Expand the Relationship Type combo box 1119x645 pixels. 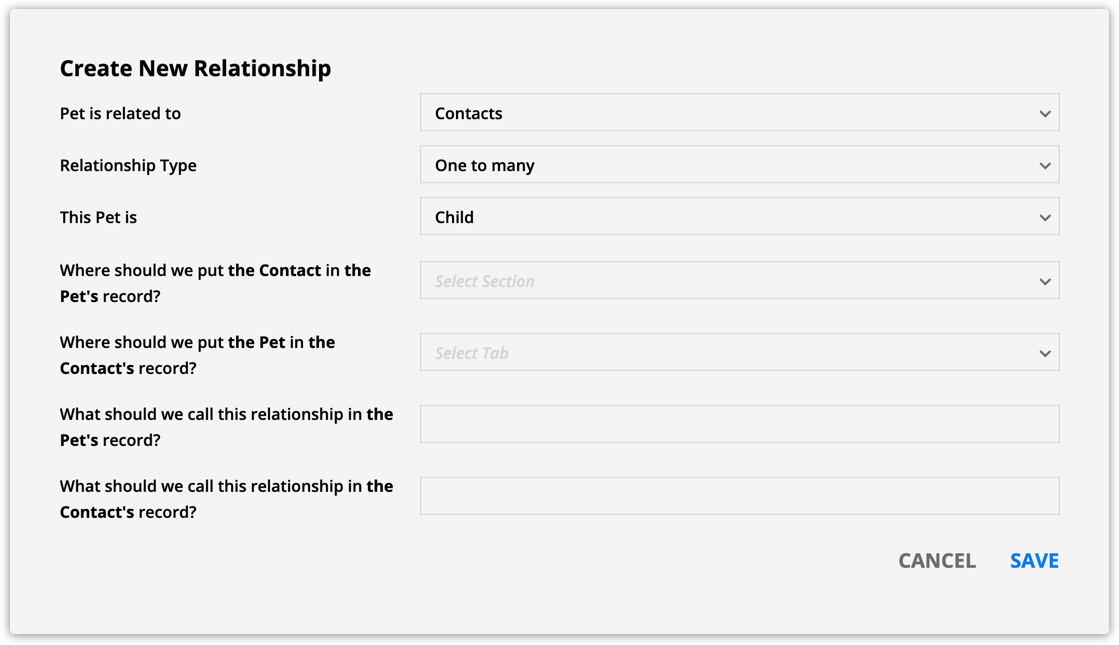click(738, 165)
